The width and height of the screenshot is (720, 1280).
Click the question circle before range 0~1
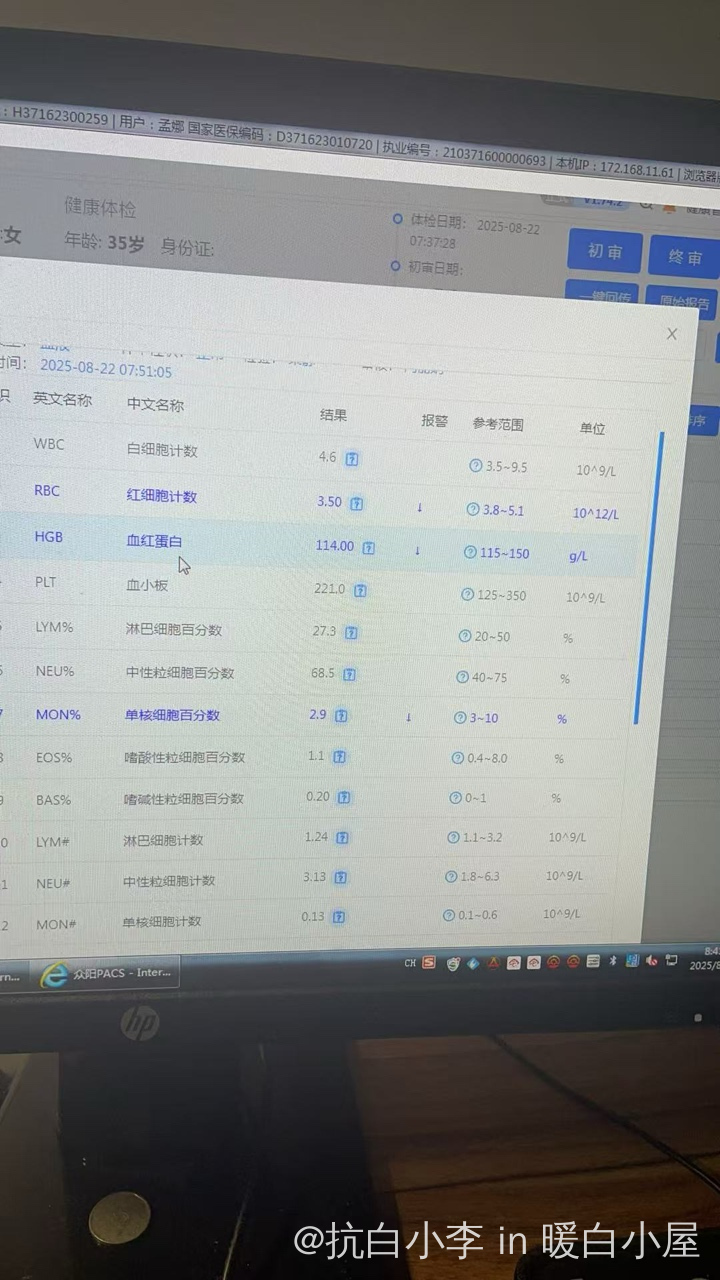(x=455, y=798)
